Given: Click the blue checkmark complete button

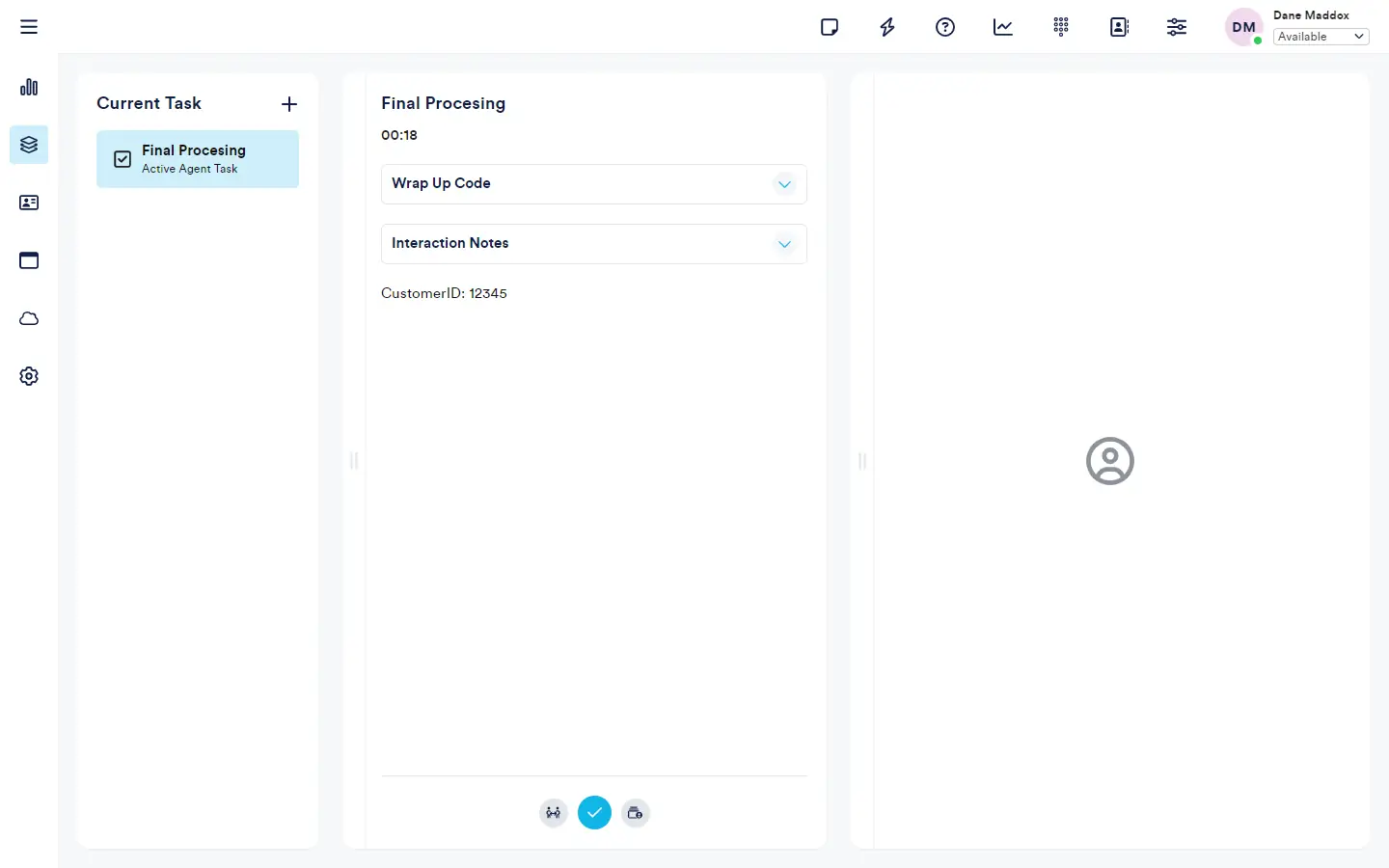Looking at the screenshot, I should click(x=594, y=813).
